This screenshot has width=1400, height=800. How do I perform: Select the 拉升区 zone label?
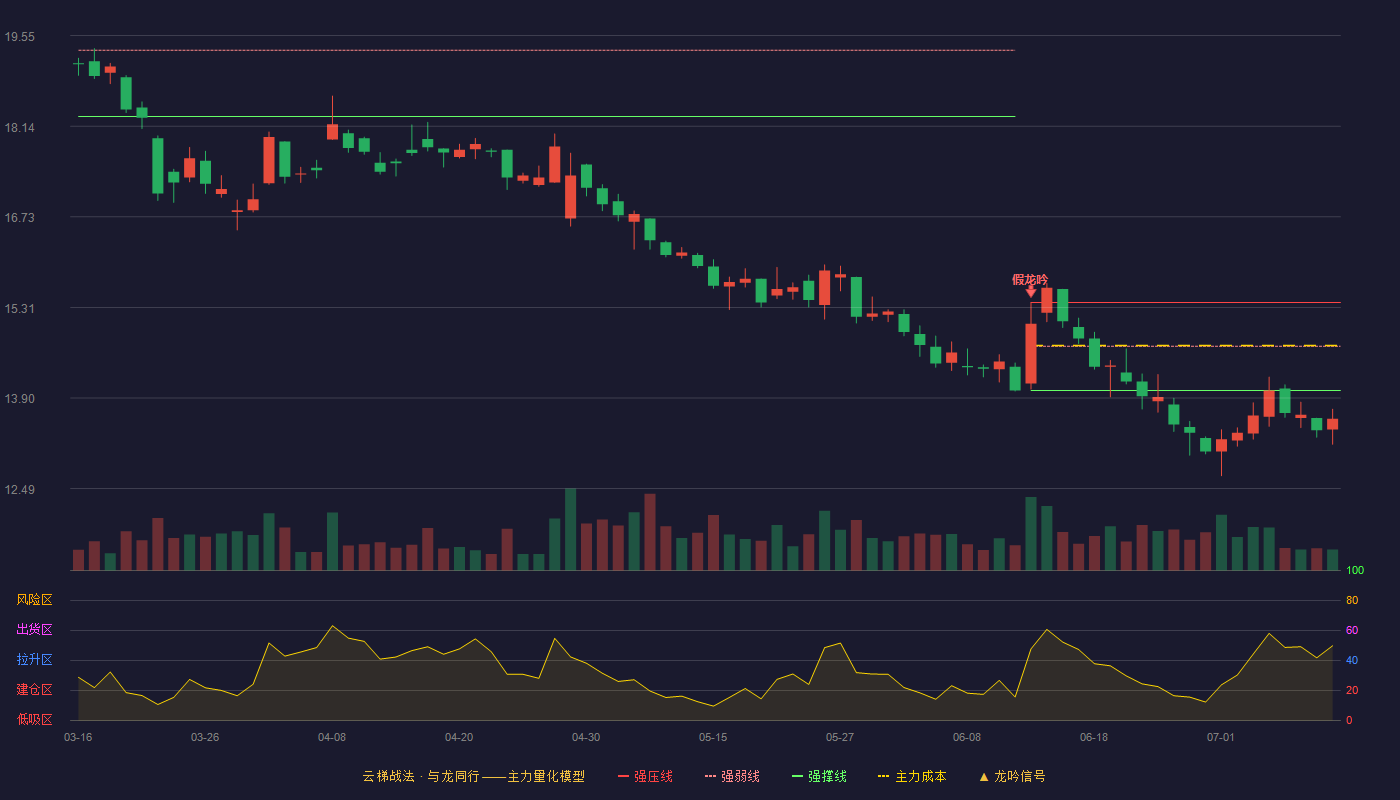[x=34, y=660]
